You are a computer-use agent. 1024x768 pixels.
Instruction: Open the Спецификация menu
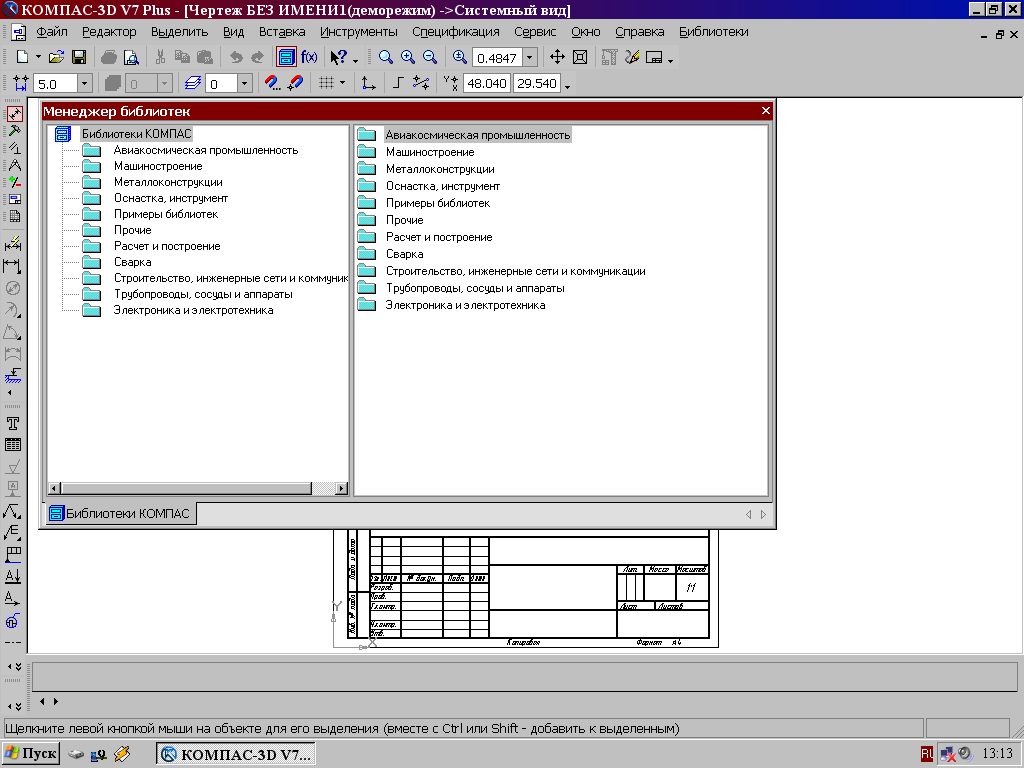pyautogui.click(x=455, y=32)
